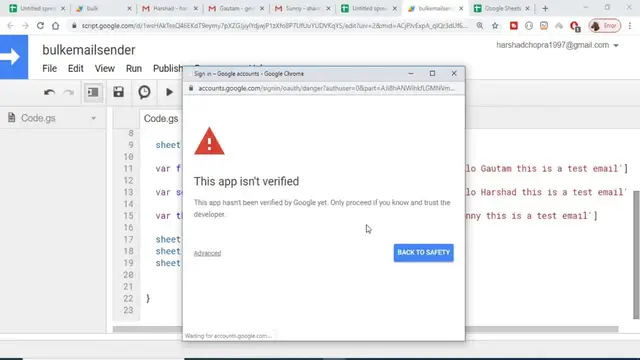Click the Apps Script blue arrow logo
Screen dimensions: 640x360
point(14,57)
